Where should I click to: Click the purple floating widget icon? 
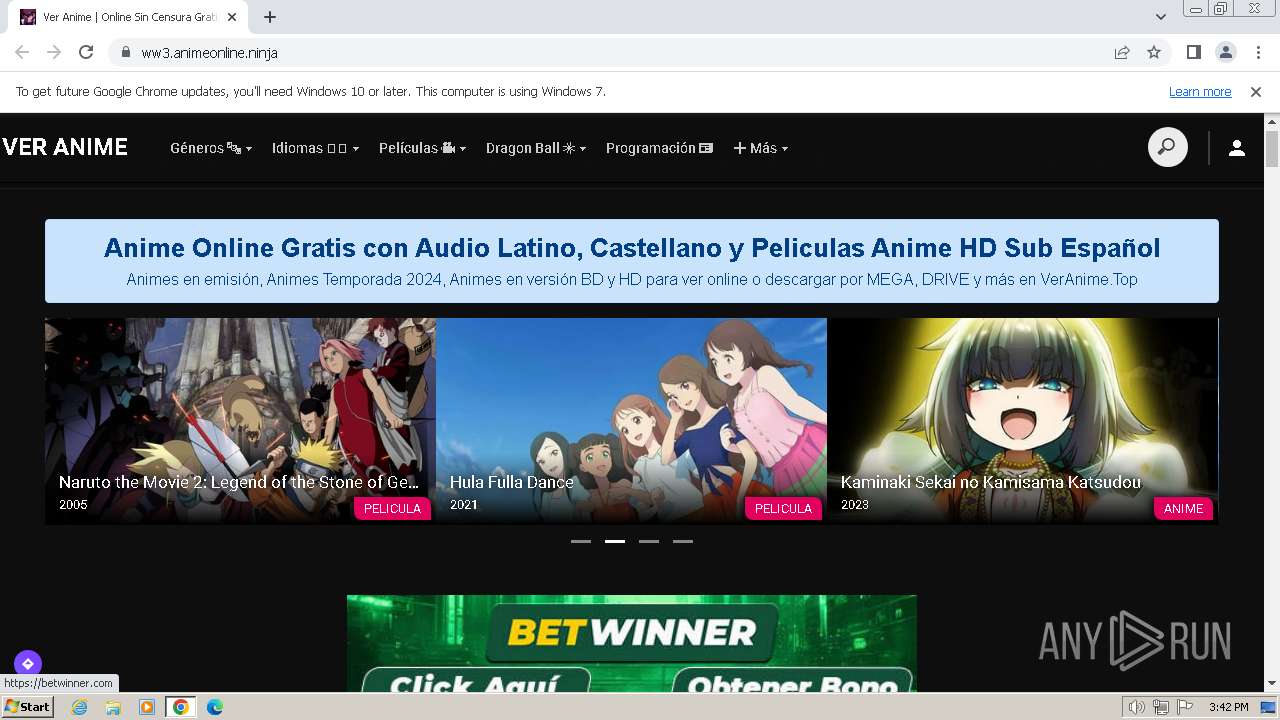point(28,663)
